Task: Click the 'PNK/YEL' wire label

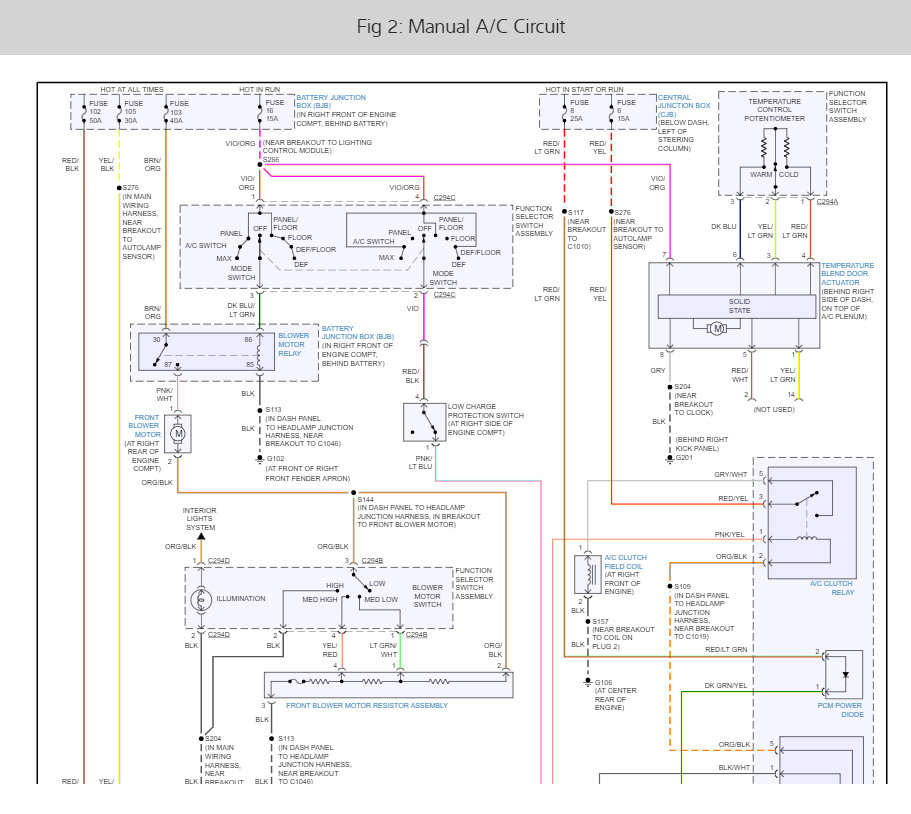Action: point(729,535)
